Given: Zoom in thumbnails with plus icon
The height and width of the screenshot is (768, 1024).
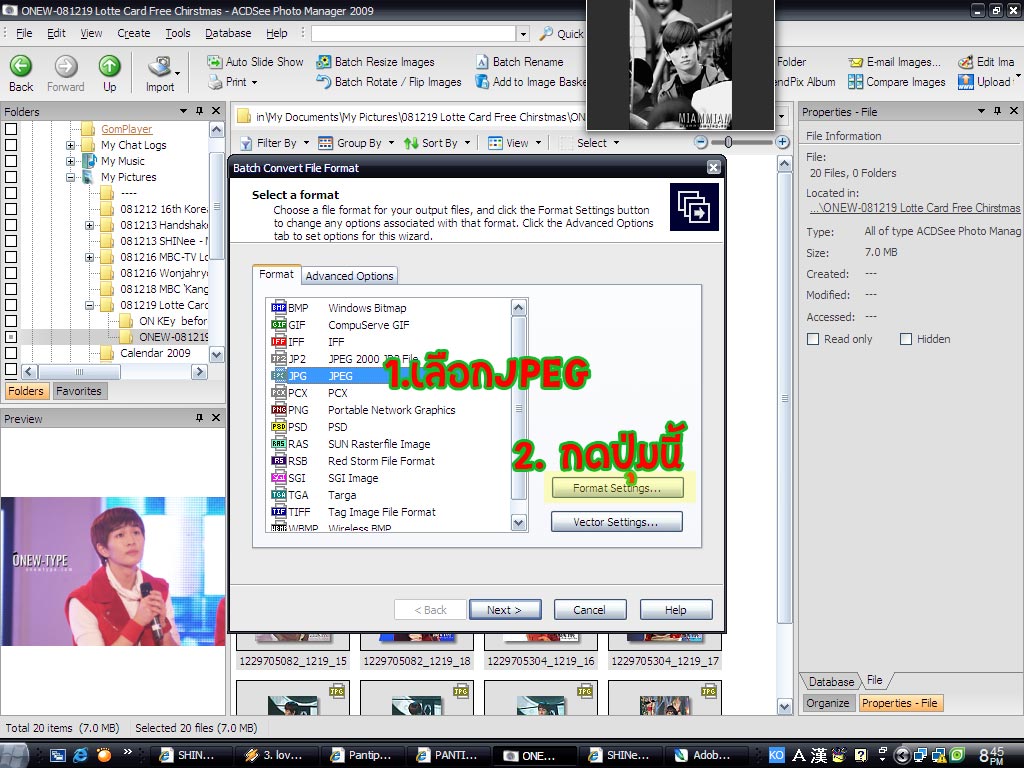Looking at the screenshot, I should [782, 142].
